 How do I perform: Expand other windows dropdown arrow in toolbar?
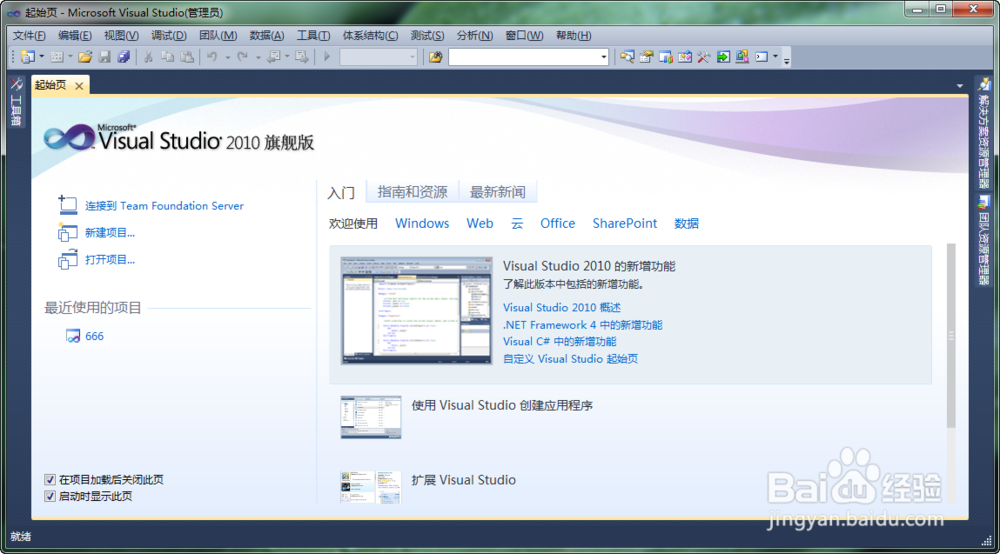click(776, 57)
